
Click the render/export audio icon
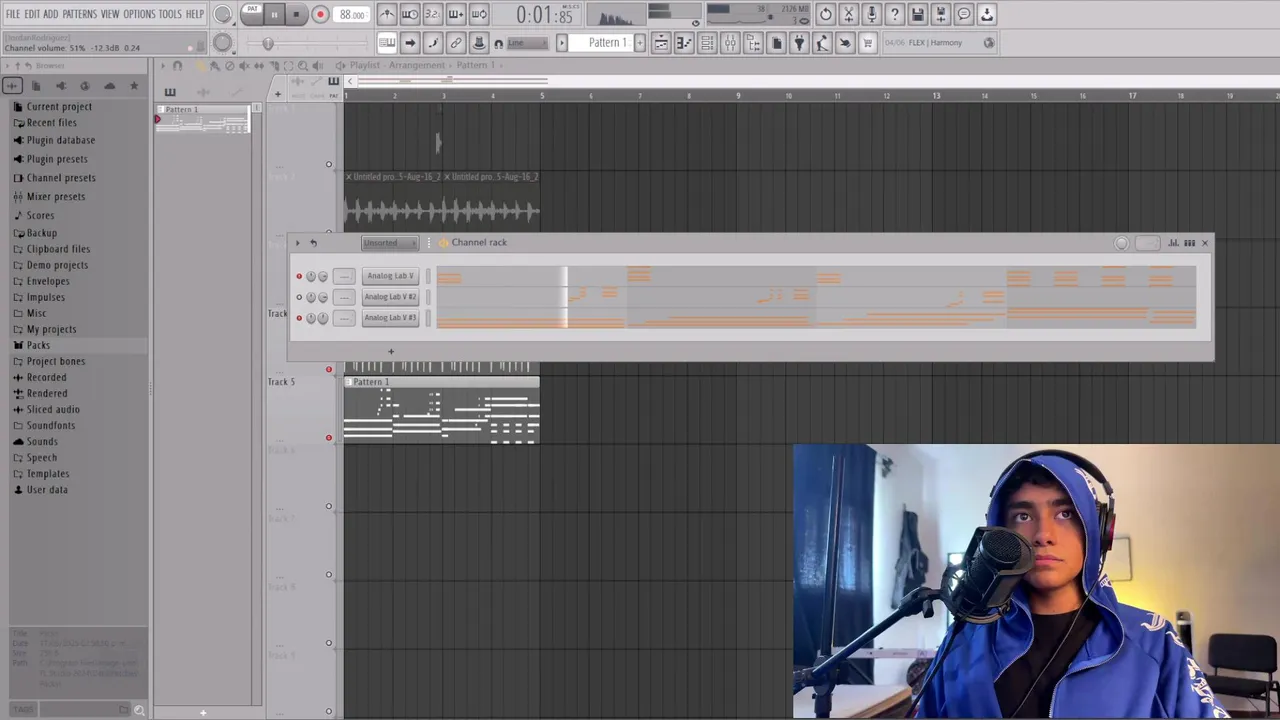point(941,14)
